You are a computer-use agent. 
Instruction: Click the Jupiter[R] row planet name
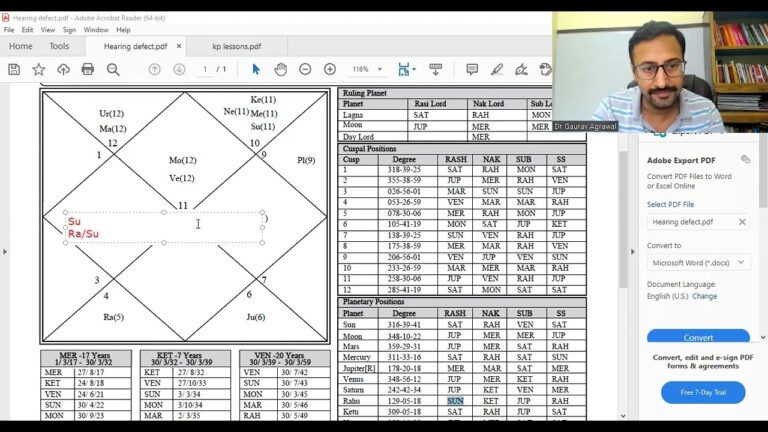click(359, 368)
